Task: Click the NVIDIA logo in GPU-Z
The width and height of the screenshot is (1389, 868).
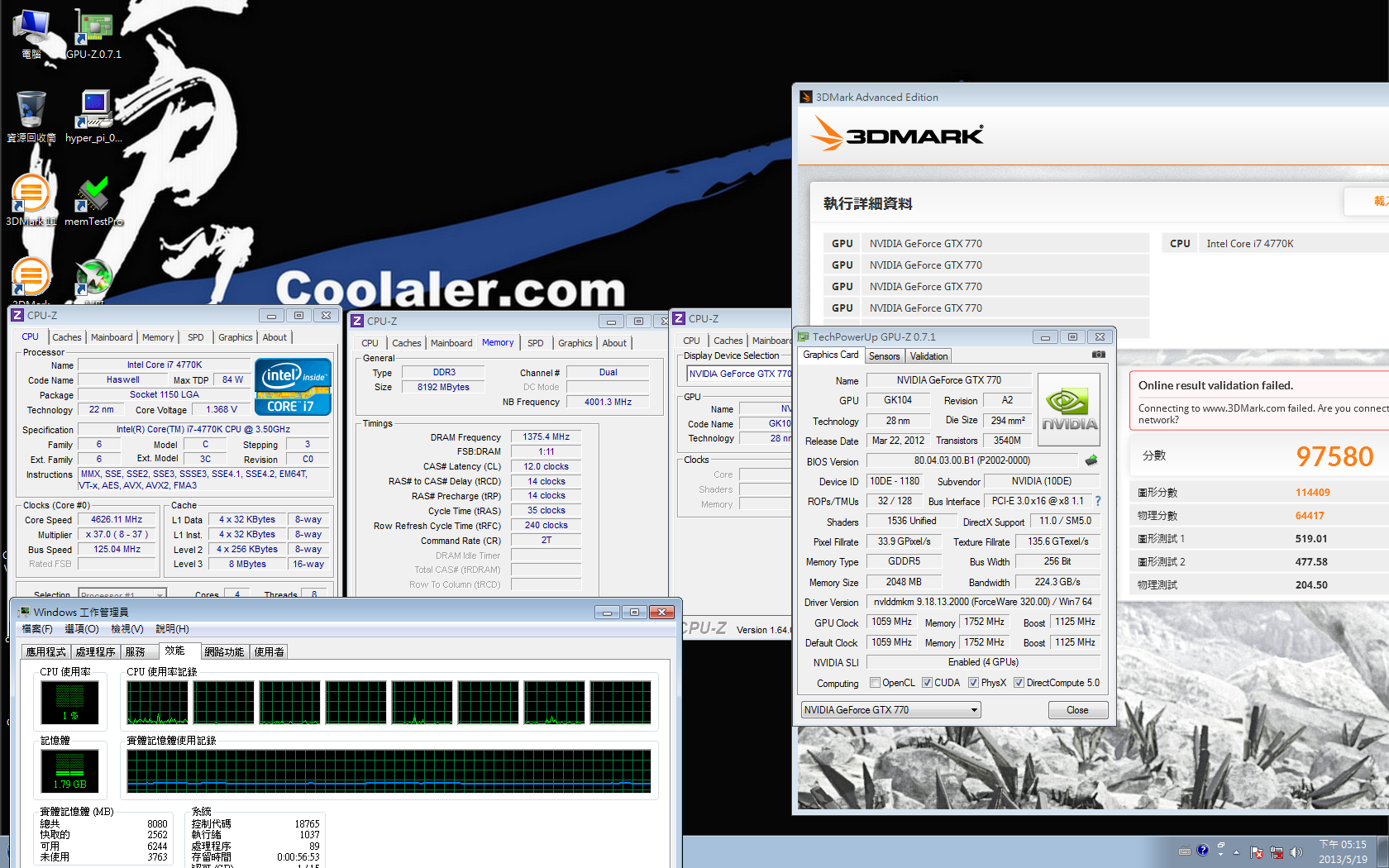Action: (x=1069, y=409)
